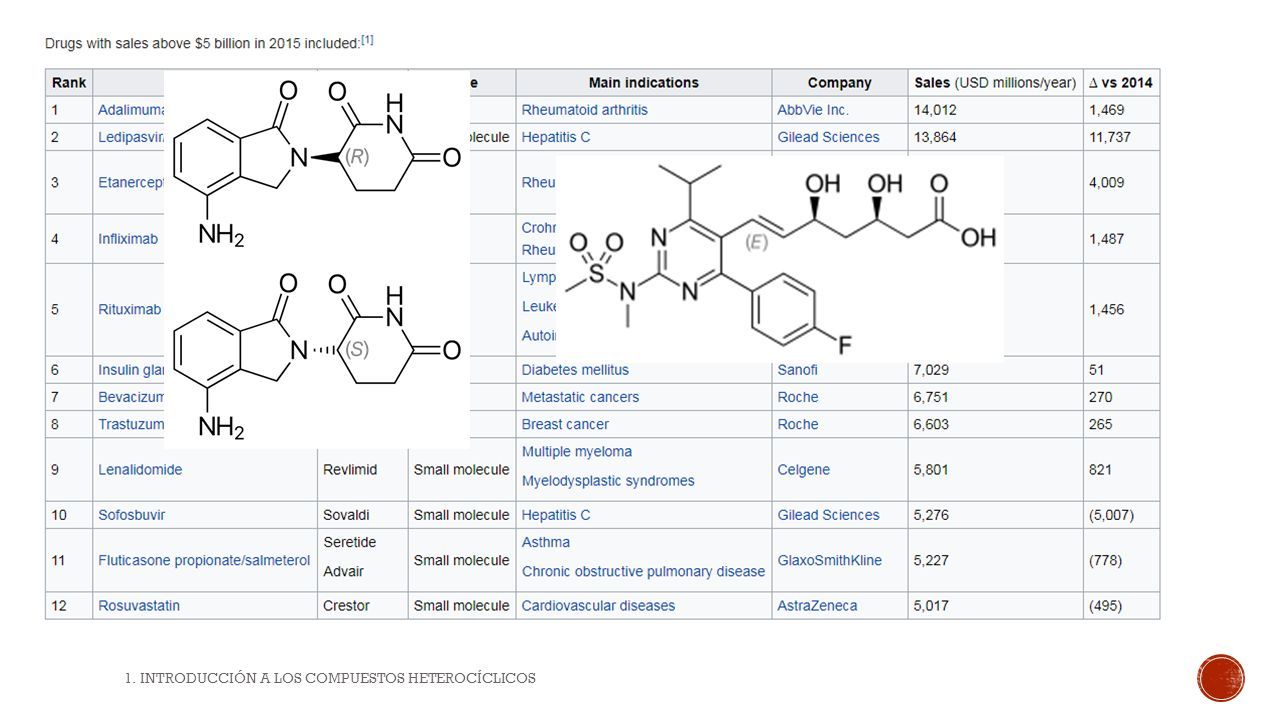The height and width of the screenshot is (720, 1280).
Task: Select the delta value (495)
Action: click(1106, 606)
